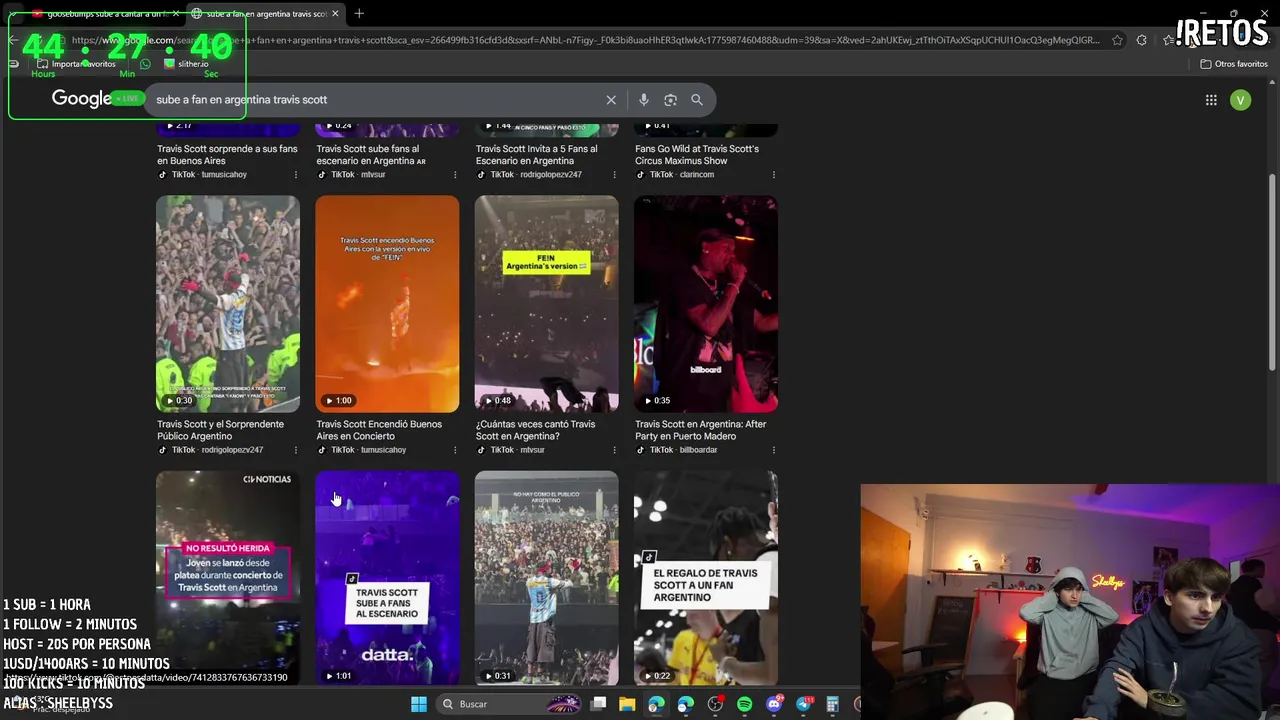Open options for 'Travis Scott Invita a 5 Fans'
Viewport: 1280px width, 720px height.
coord(614,174)
